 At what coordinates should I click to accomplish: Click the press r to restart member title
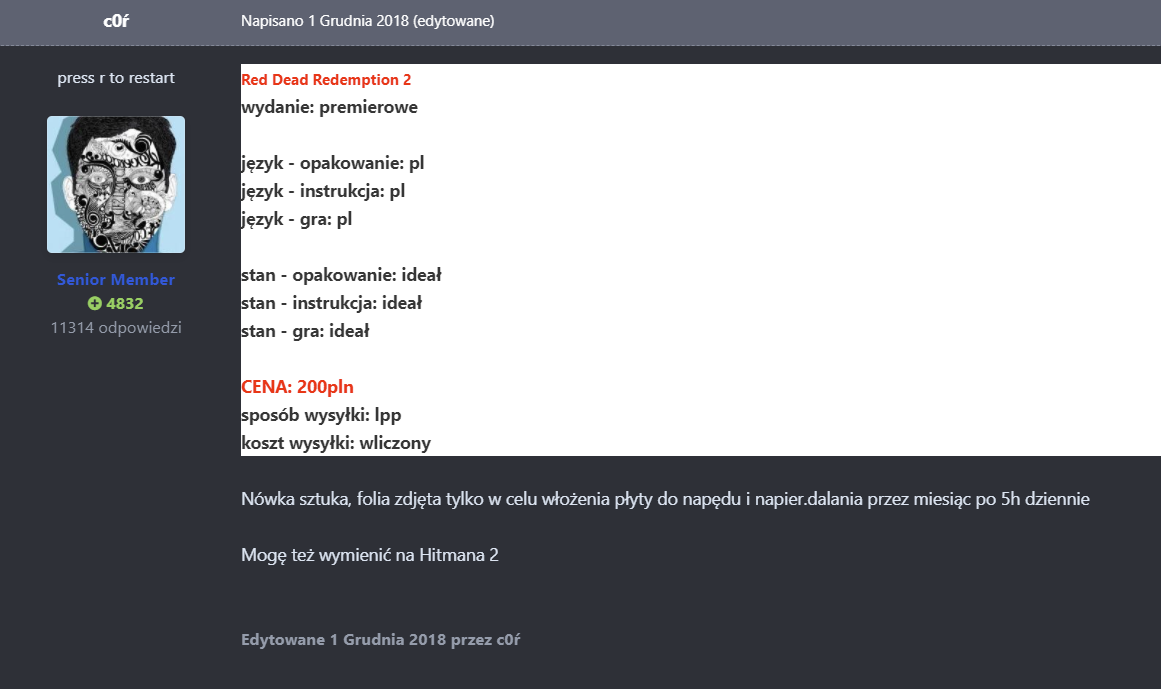116,78
